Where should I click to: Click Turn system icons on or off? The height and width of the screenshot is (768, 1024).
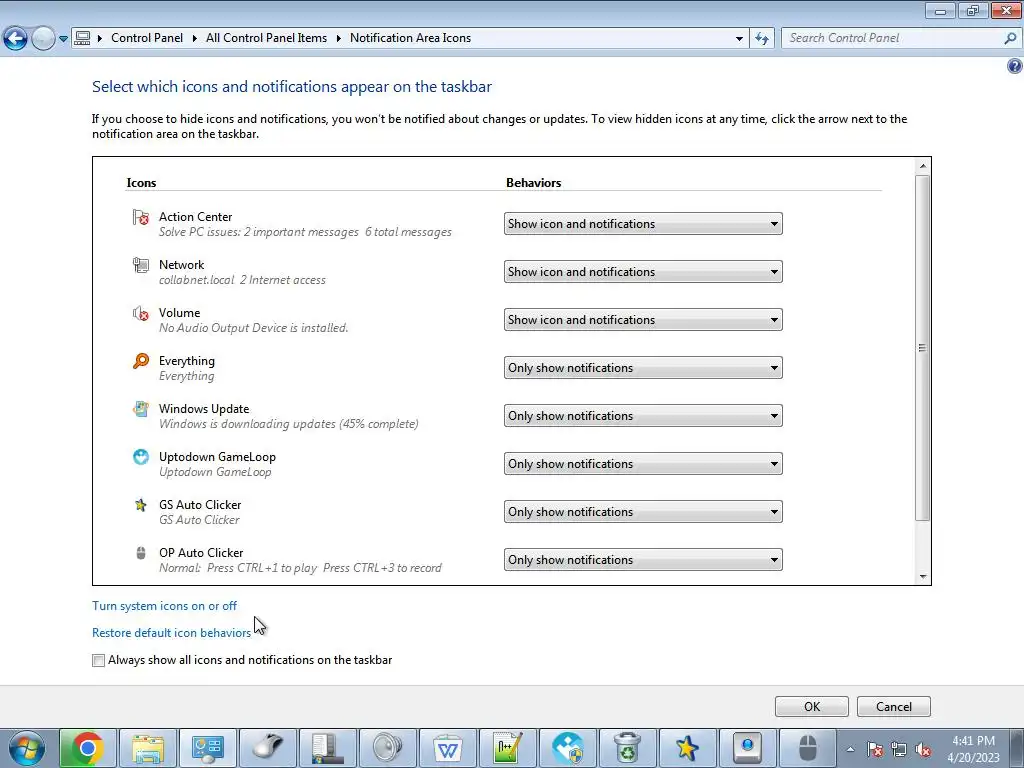click(165, 606)
